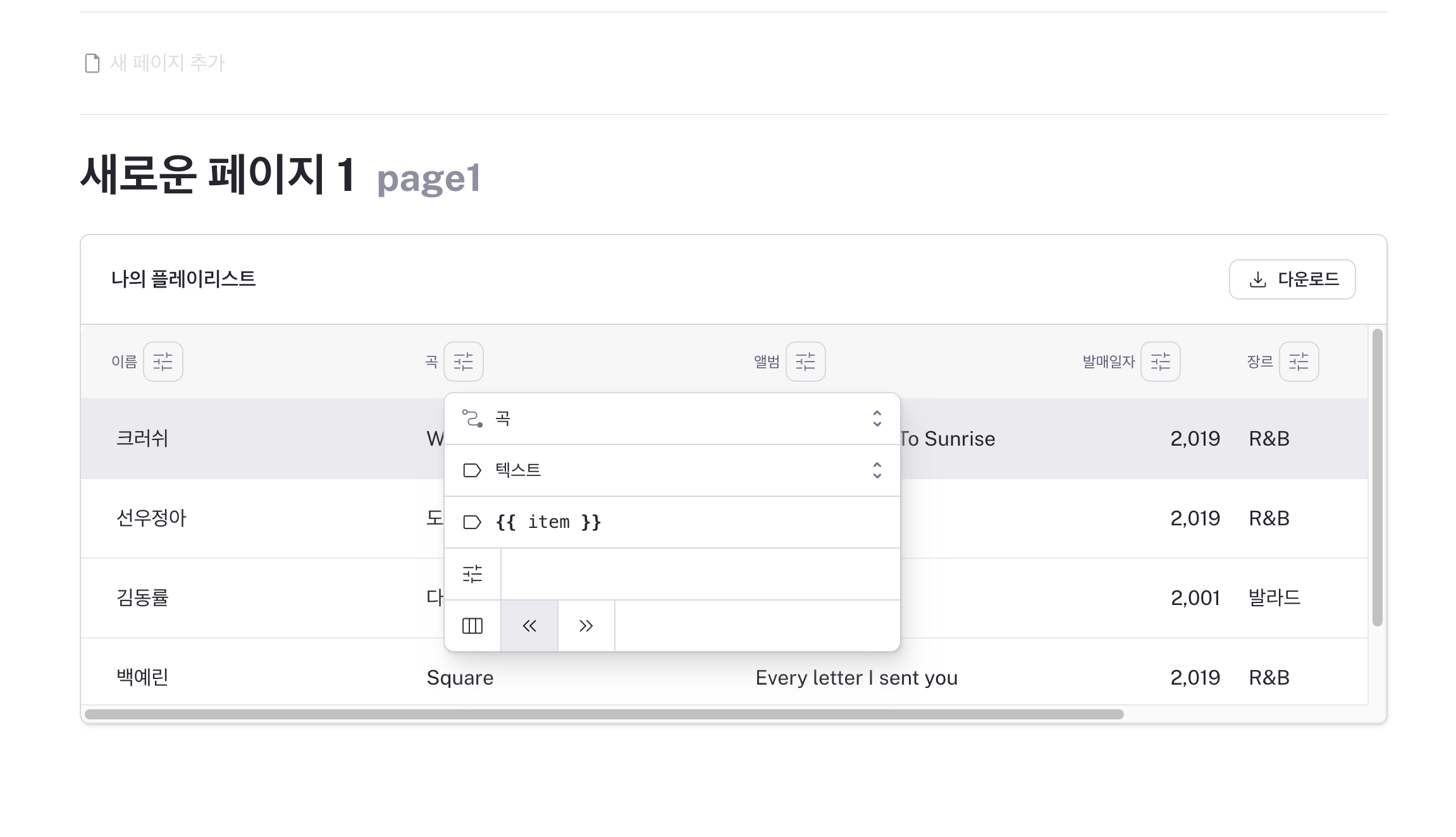Click R&B genre in 백예린 row

pyautogui.click(x=1269, y=678)
